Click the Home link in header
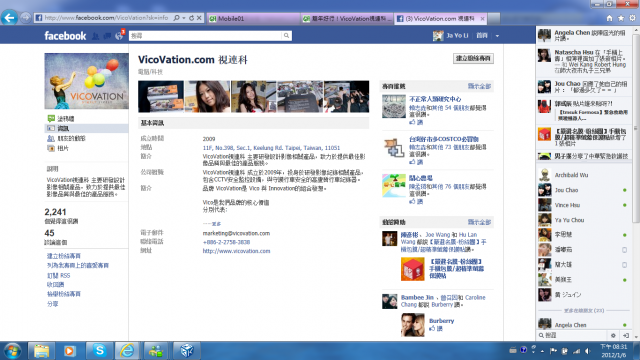640x360 pixels. [482, 36]
